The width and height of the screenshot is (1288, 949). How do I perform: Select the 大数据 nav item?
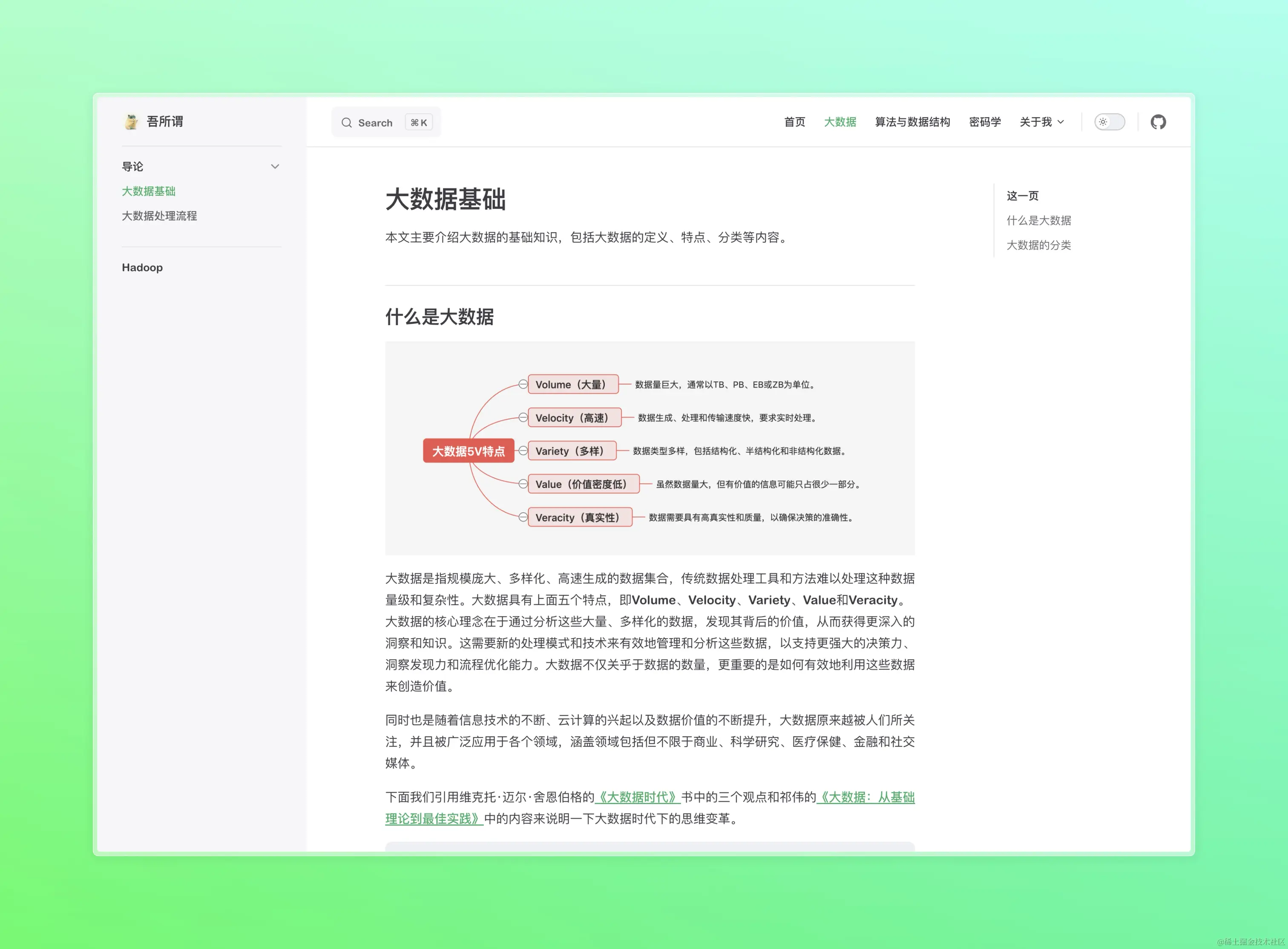tap(839, 122)
